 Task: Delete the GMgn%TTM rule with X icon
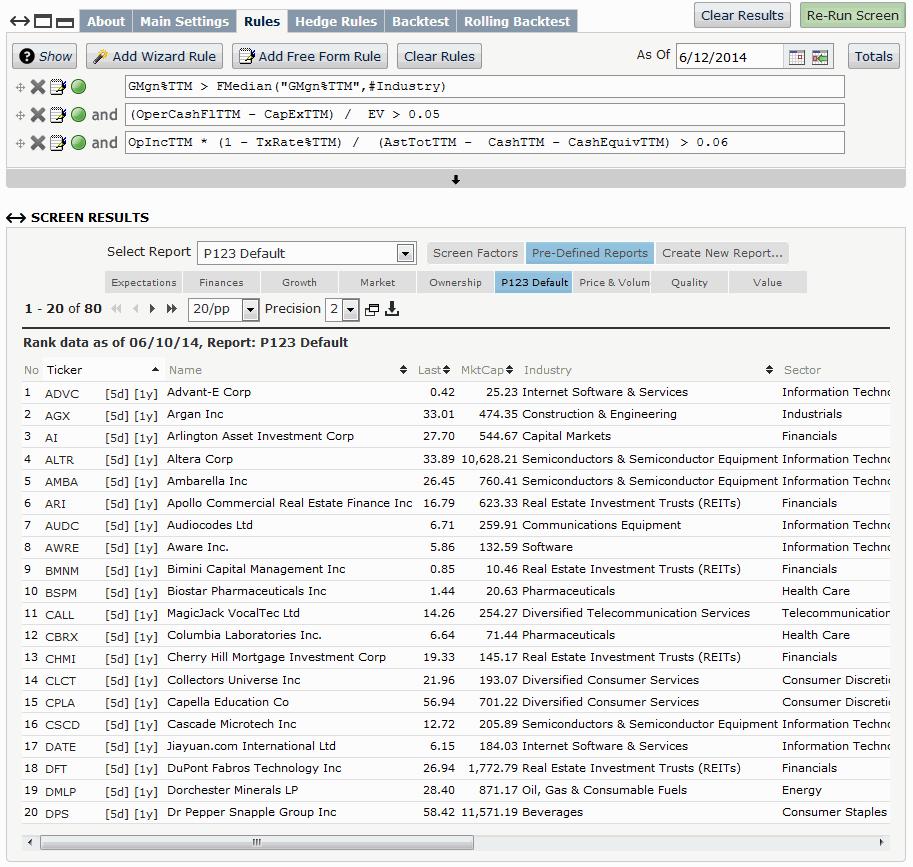38,87
